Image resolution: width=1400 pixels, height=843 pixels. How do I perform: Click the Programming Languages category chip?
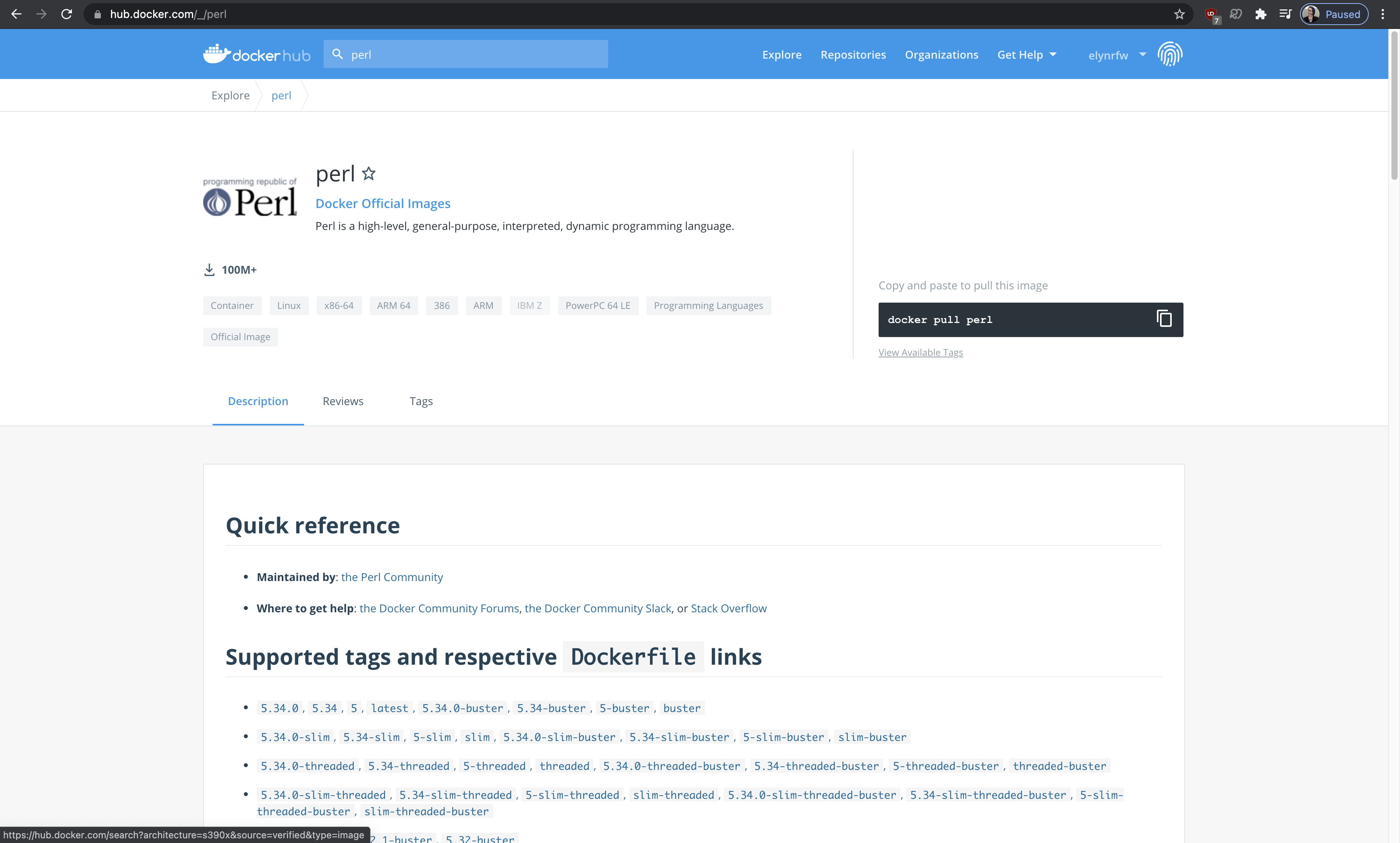[x=708, y=306]
